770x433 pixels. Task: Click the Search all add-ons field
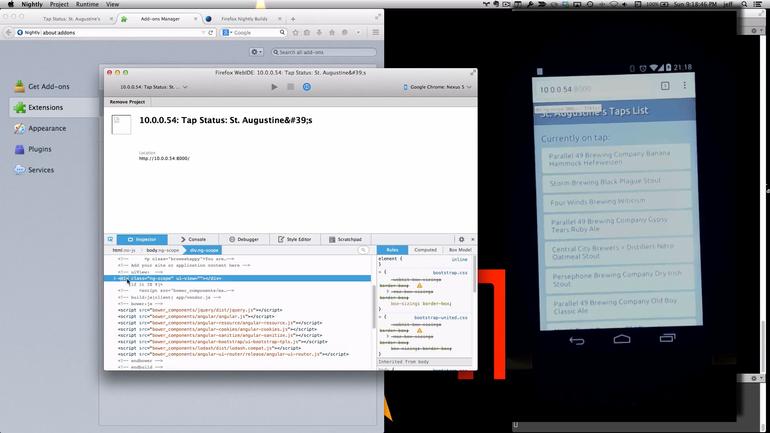pyautogui.click(x=323, y=52)
